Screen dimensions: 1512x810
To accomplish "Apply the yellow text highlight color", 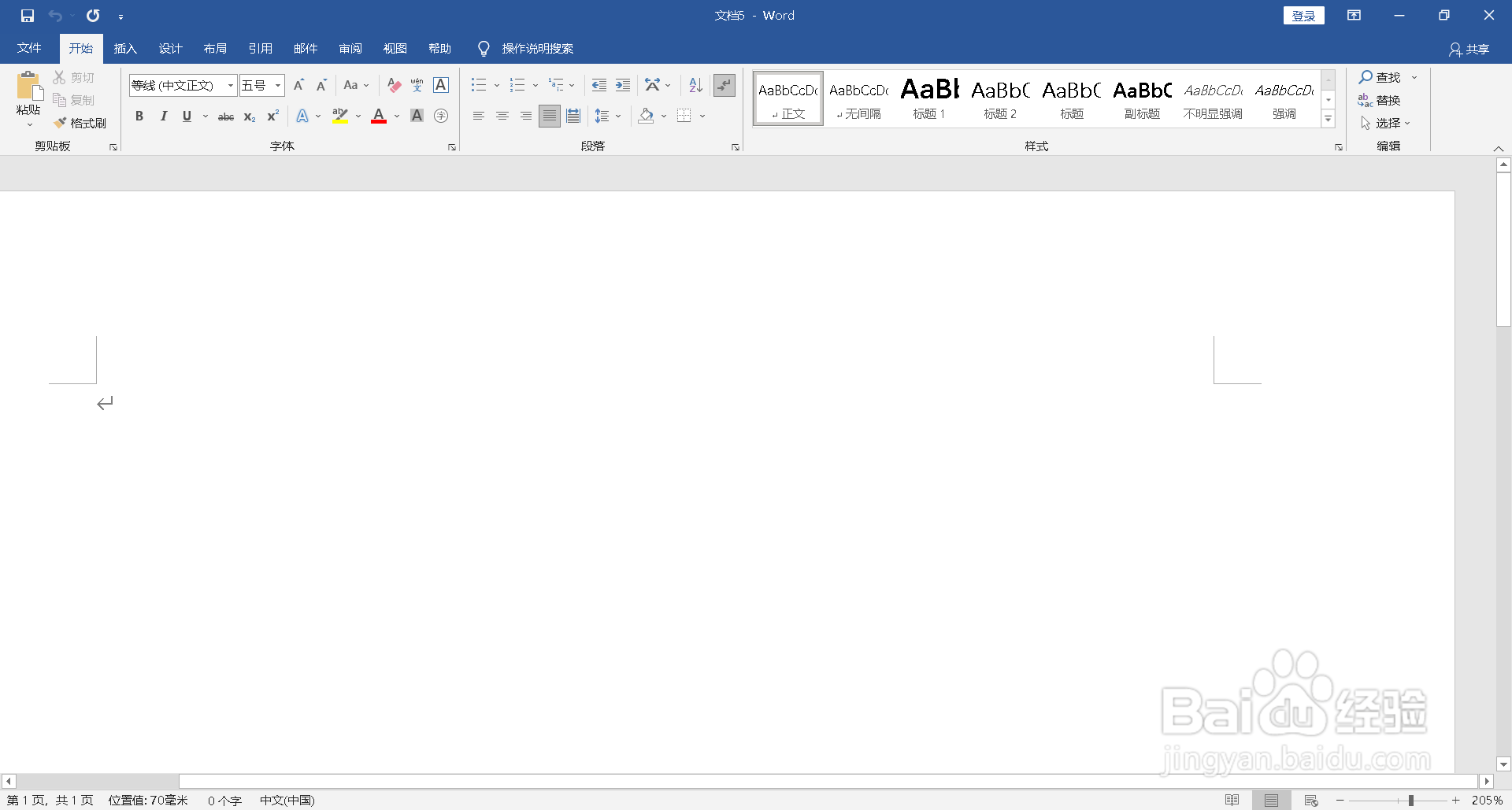I will (x=340, y=116).
